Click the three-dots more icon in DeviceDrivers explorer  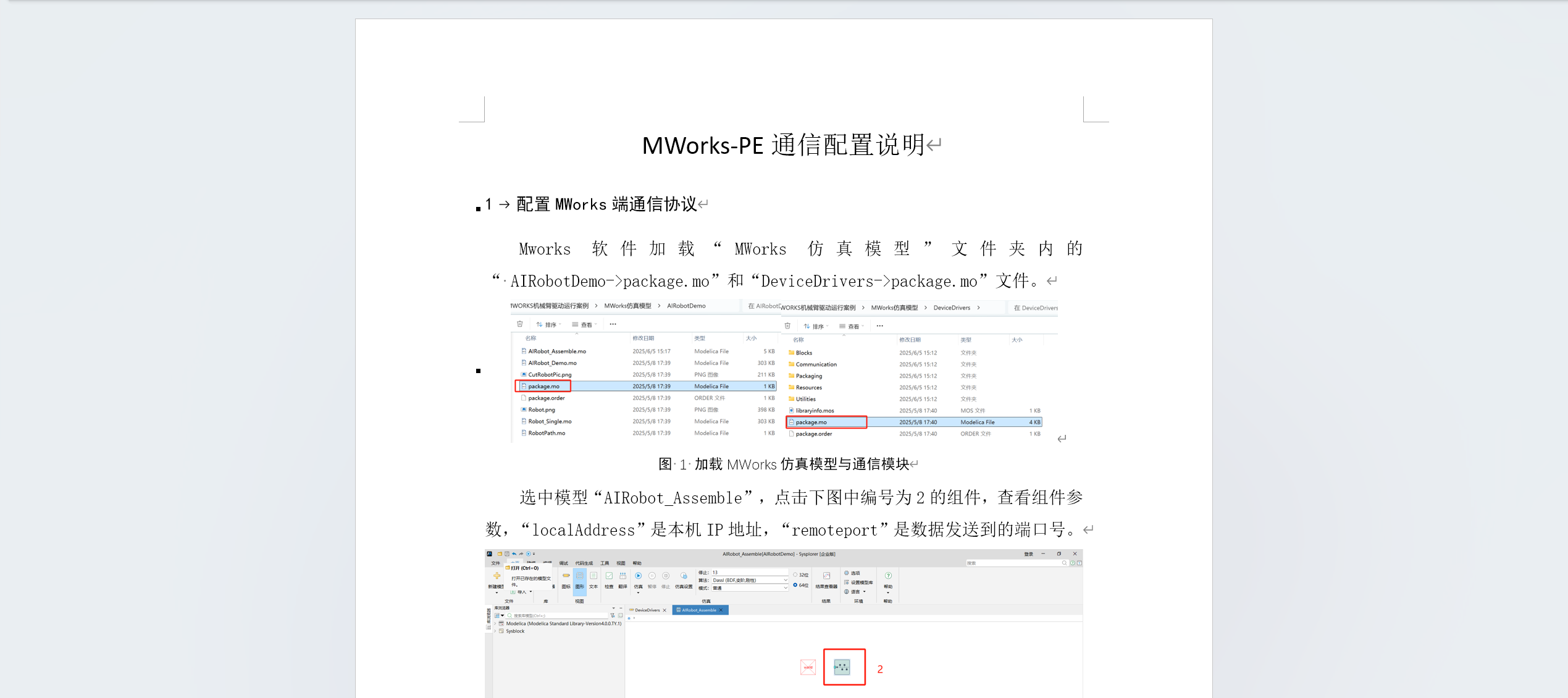click(880, 326)
